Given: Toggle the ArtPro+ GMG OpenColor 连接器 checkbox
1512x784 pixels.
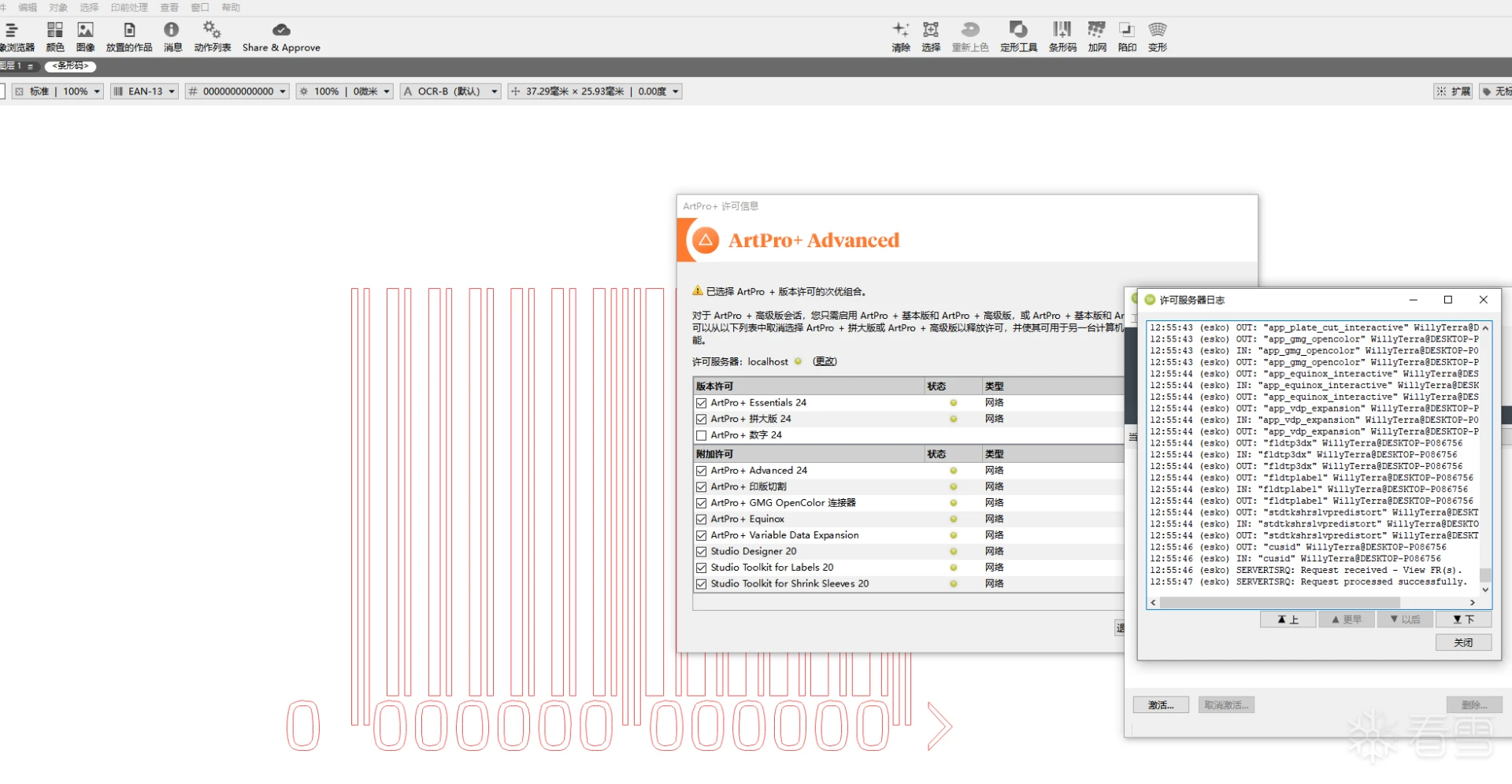Looking at the screenshot, I should (701, 503).
